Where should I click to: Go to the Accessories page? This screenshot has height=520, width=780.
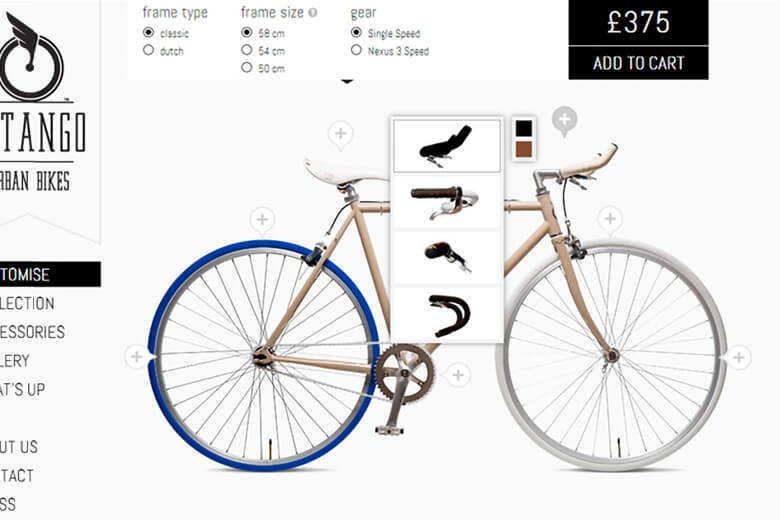(x=32, y=332)
